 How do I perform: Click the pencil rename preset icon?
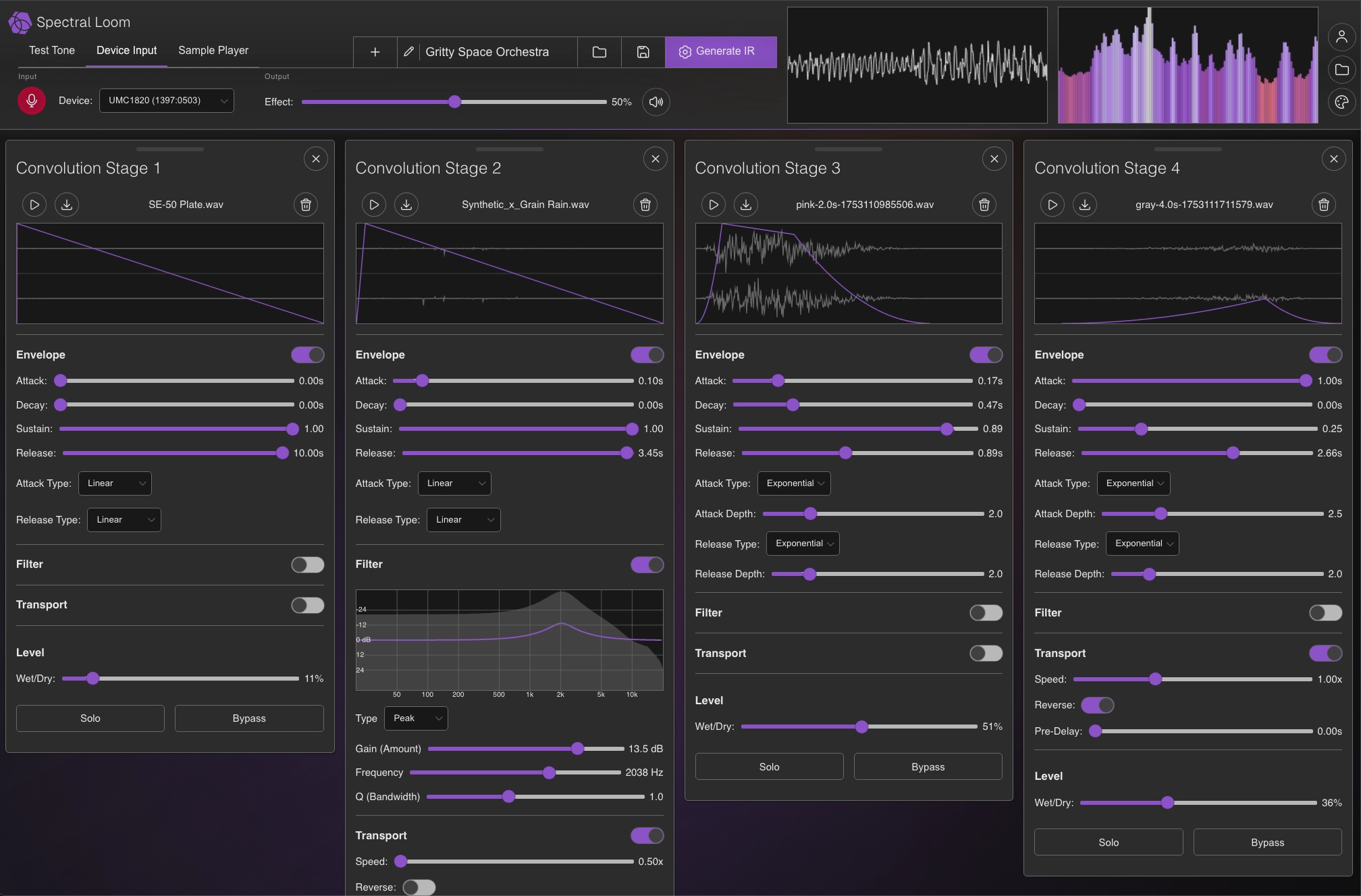tap(408, 52)
